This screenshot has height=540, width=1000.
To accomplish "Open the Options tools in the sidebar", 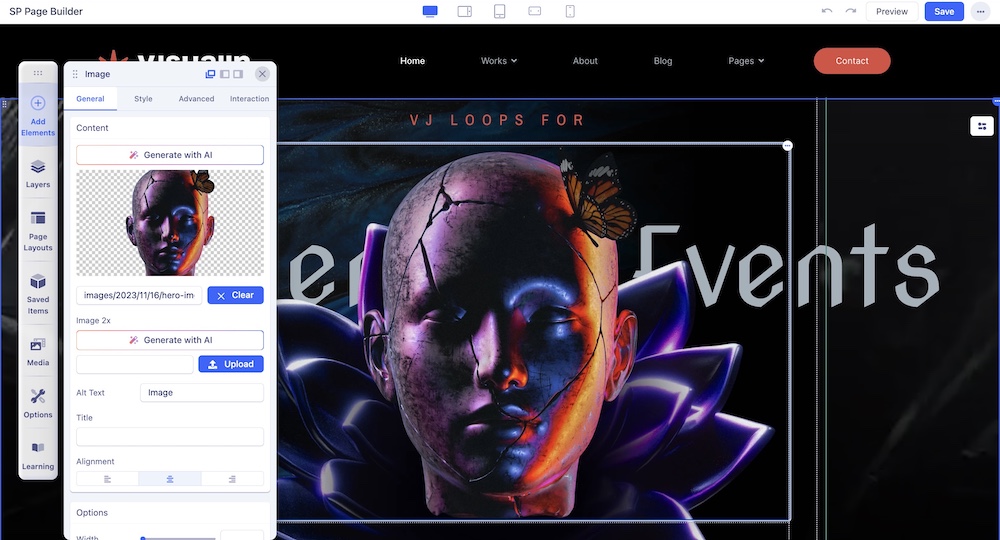I will click(x=38, y=403).
